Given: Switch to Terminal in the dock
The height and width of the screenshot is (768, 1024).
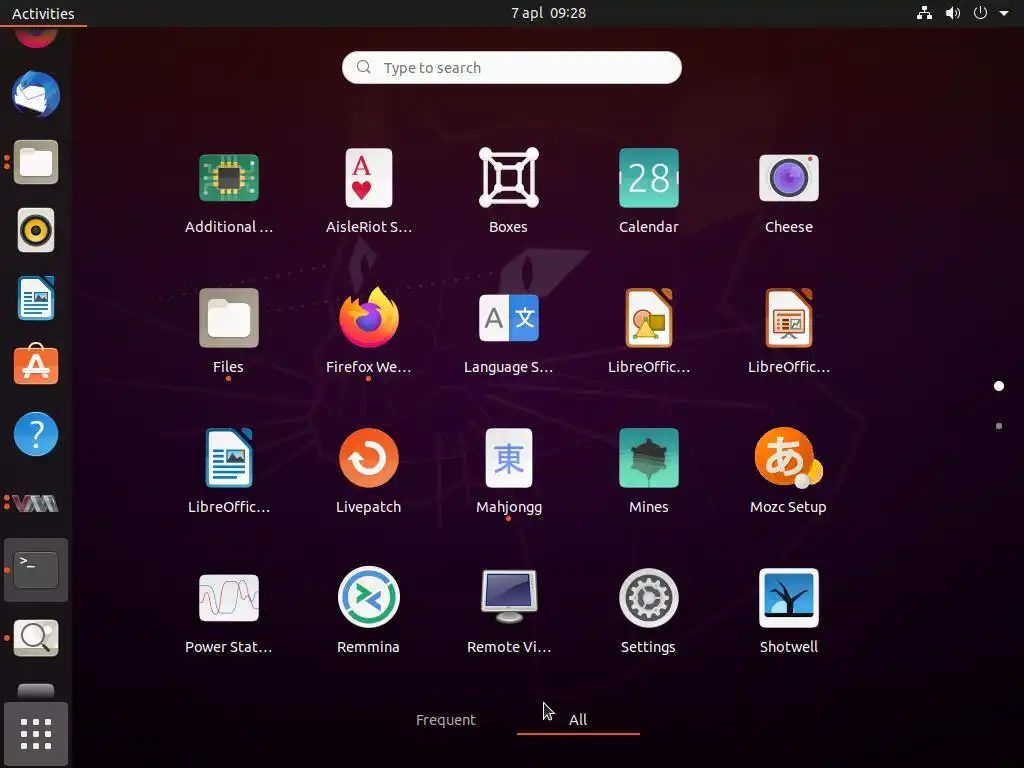Looking at the screenshot, I should coord(36,570).
